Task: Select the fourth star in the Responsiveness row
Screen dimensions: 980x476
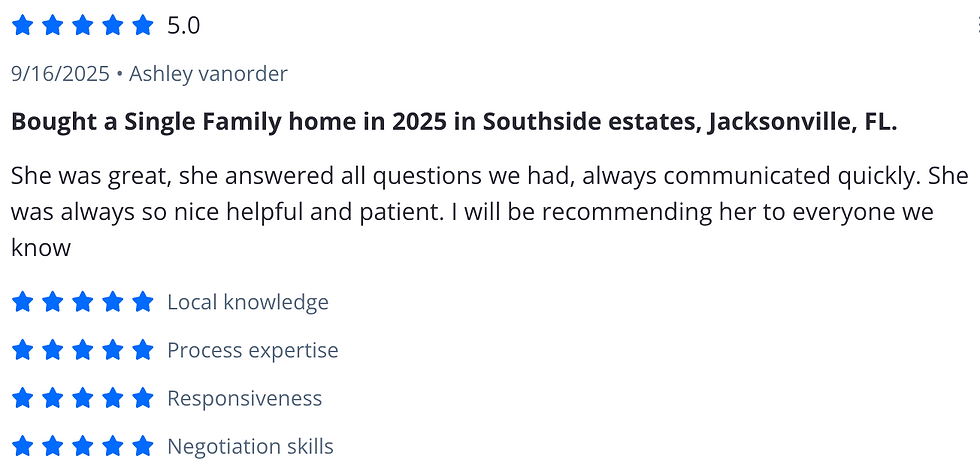Action: pyautogui.click(x=112, y=398)
